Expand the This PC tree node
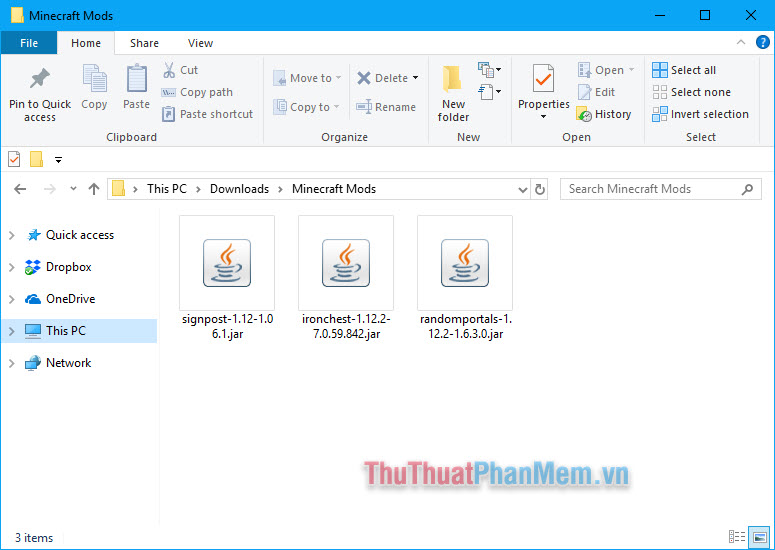 tap(12, 331)
